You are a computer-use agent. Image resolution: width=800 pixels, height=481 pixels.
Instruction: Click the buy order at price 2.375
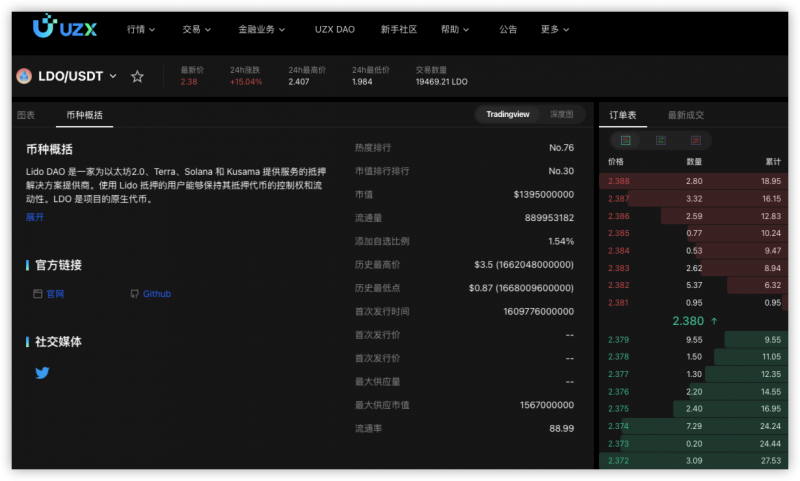click(x=694, y=409)
